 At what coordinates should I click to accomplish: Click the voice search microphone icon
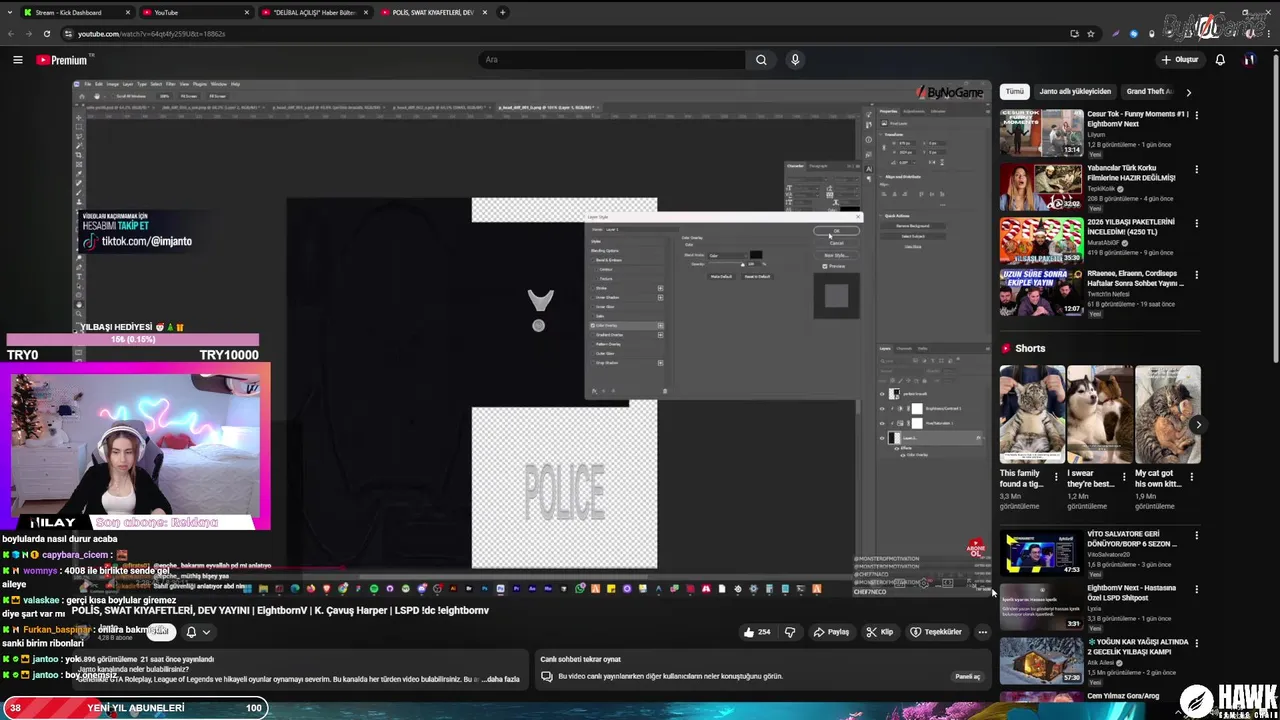click(x=795, y=60)
